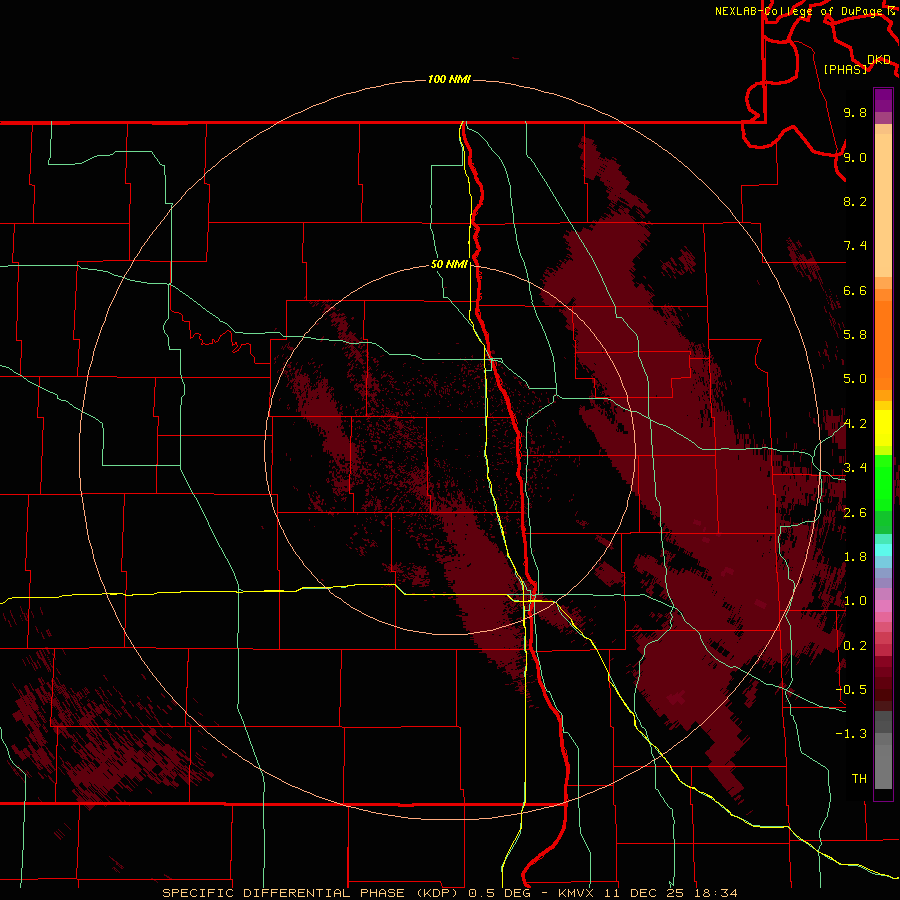Click the "11 DEC 25" date in the caption
900x900 pixels.
pos(644,893)
